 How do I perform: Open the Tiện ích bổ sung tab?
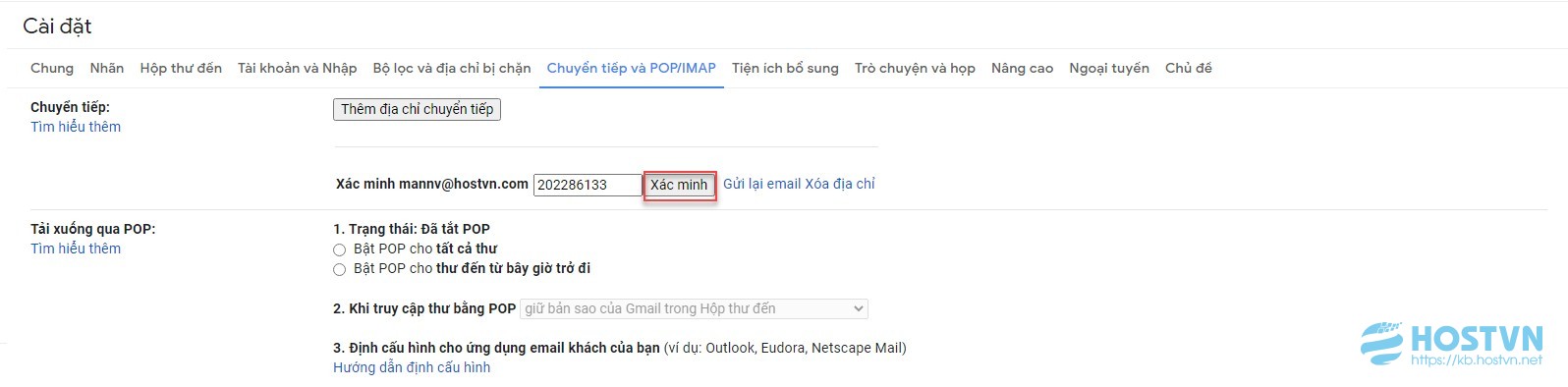(x=785, y=68)
